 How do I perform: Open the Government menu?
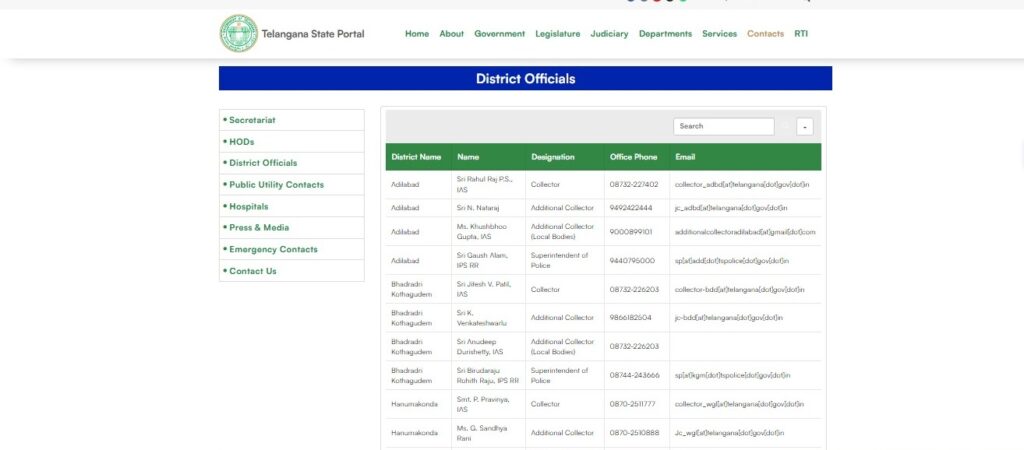pos(499,34)
